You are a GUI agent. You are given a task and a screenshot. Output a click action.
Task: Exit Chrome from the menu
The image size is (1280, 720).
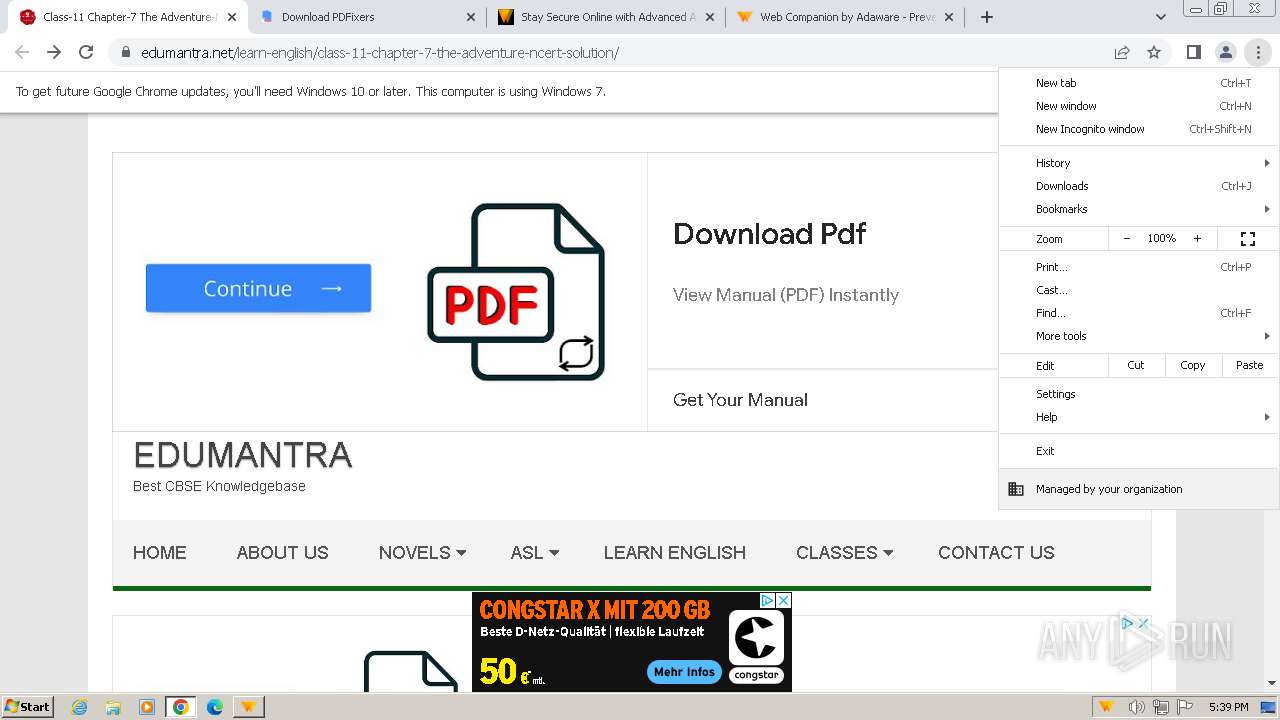coord(1139,451)
